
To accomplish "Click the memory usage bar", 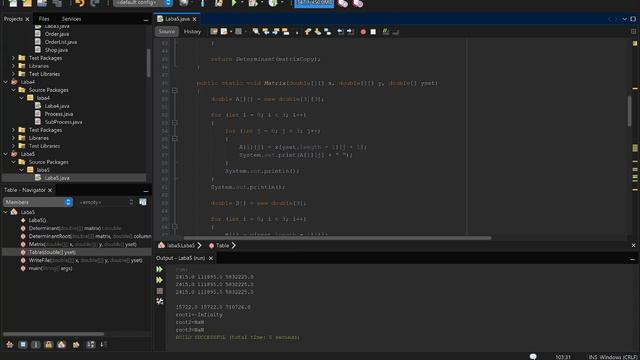I will coord(314,3).
